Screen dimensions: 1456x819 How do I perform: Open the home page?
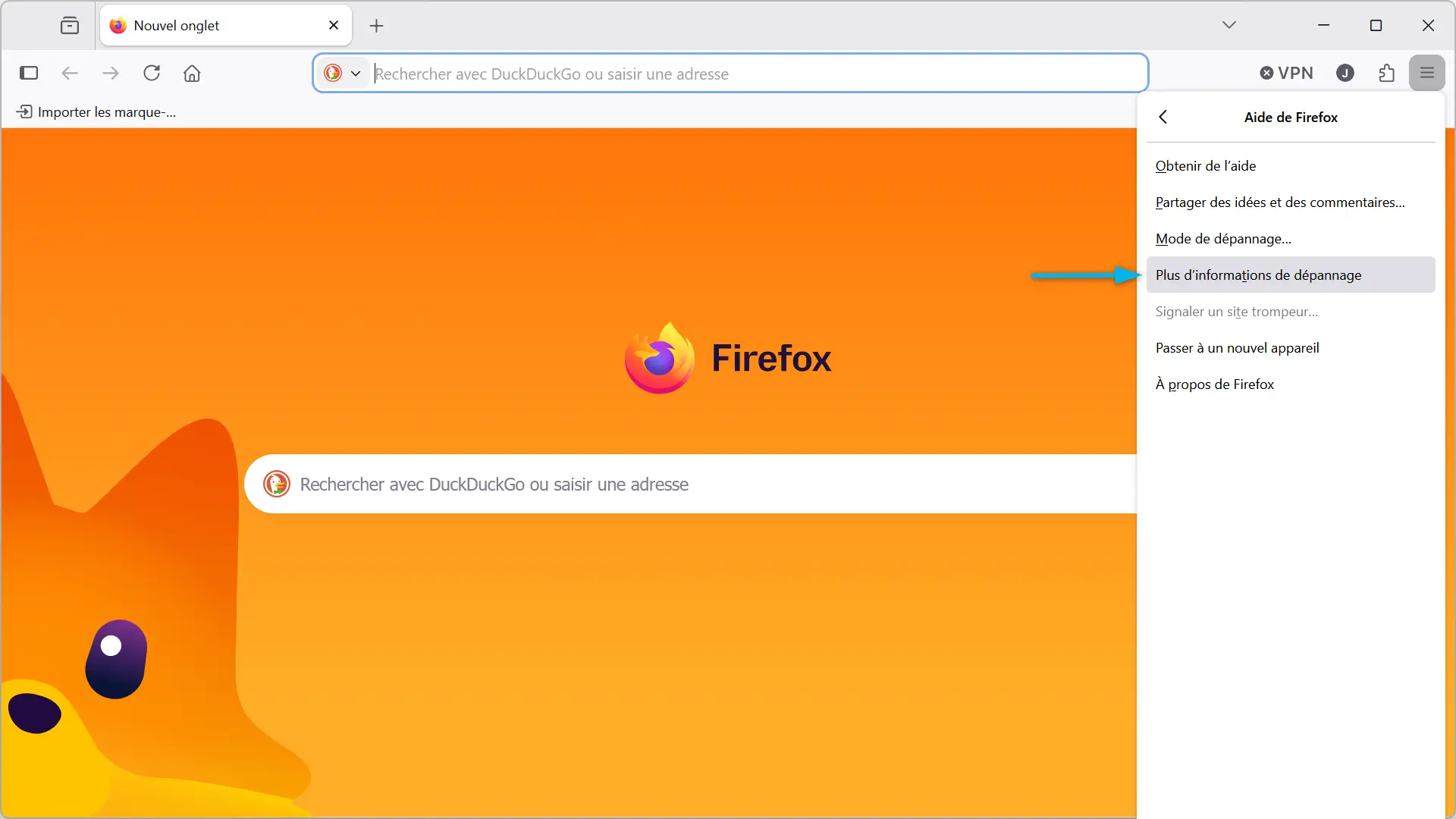coord(192,74)
